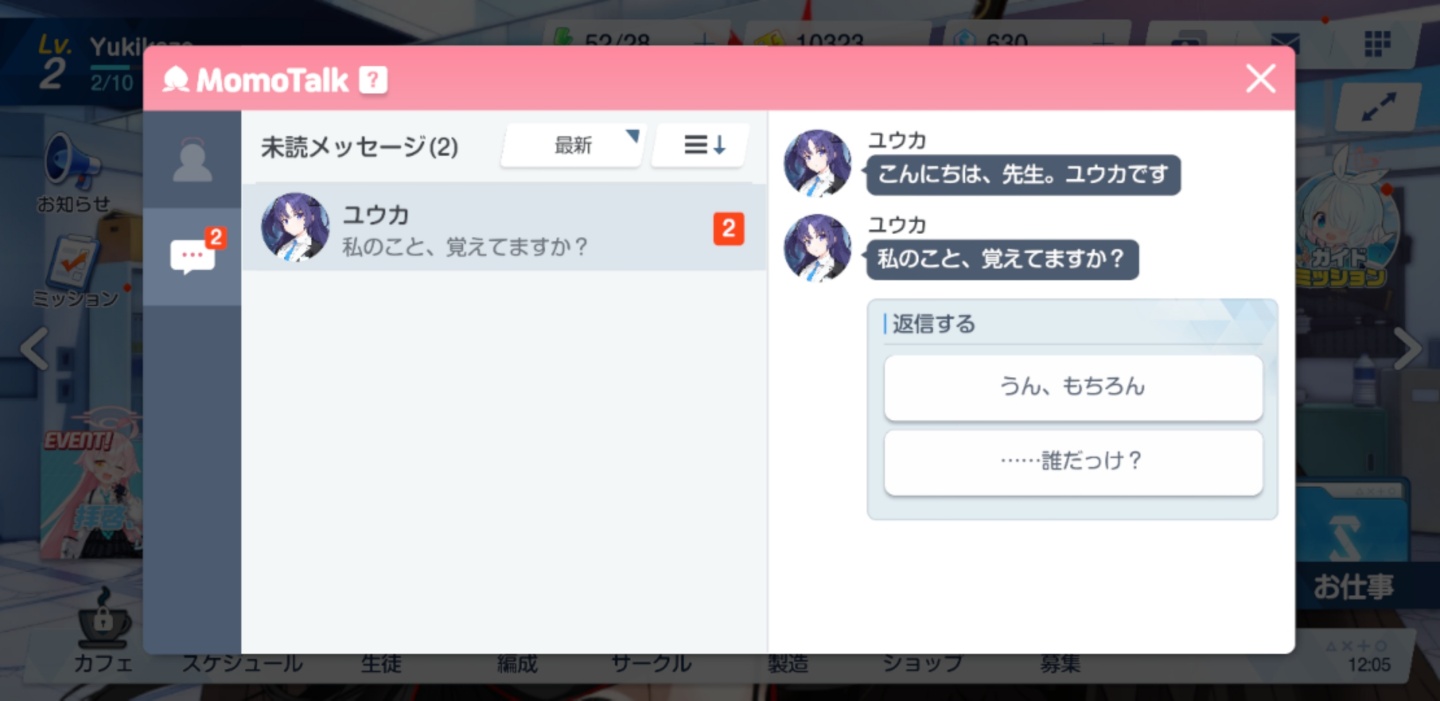
Task: Click Yuuka's avatar beside 私のこと message bubble
Action: point(817,247)
